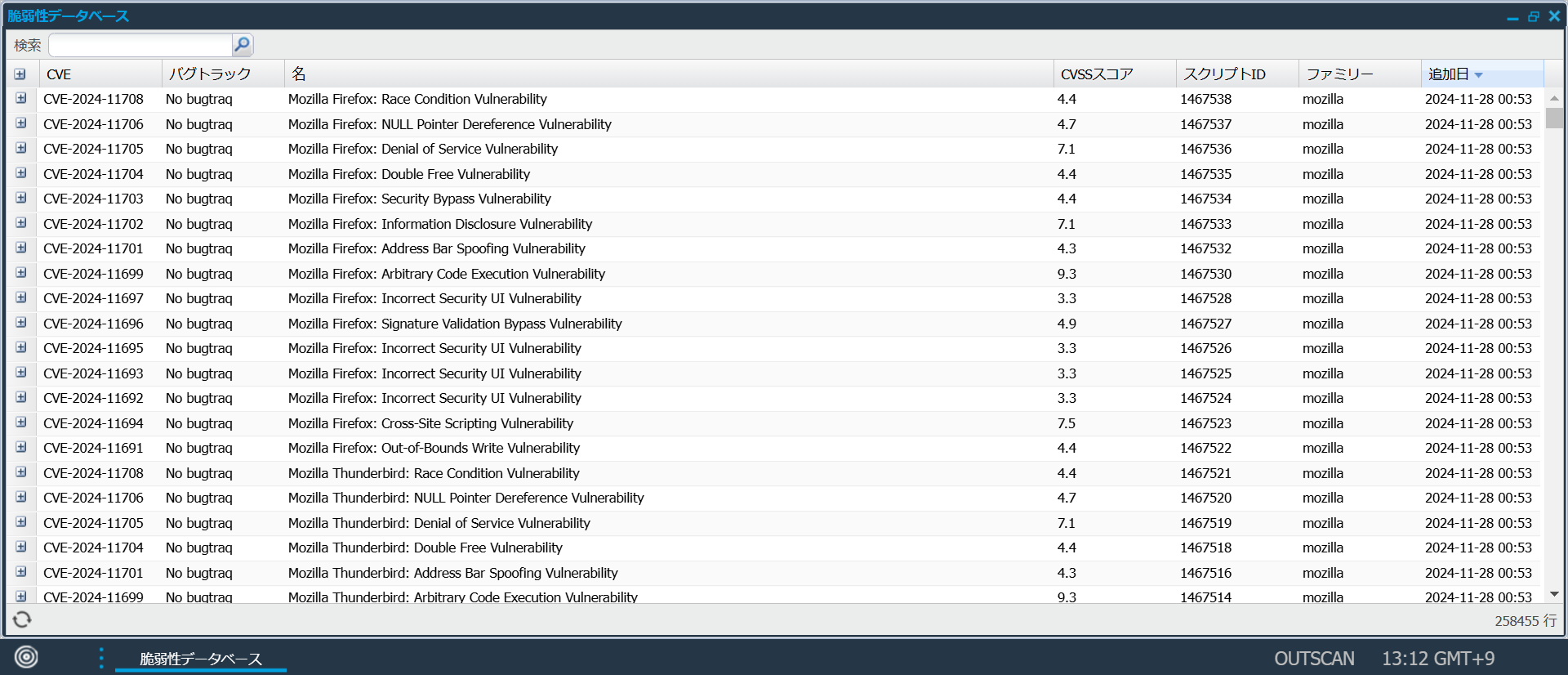Screen dimensions: 1568x675
Task: Expand row for Firefox Address Bar Spoofing
Action: [21, 248]
